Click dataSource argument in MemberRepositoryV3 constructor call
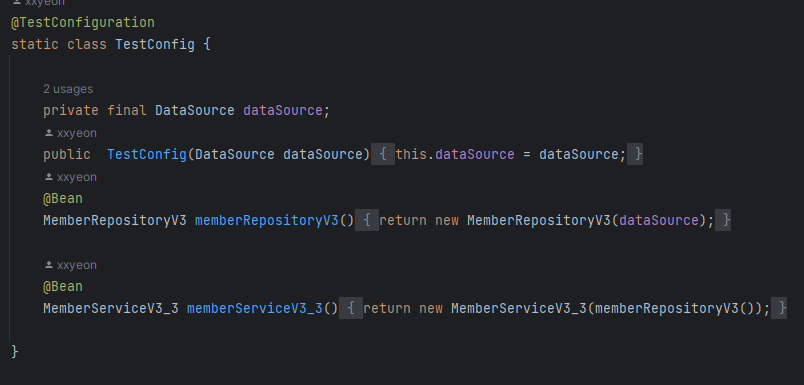This screenshot has height=385, width=804. (x=658, y=221)
